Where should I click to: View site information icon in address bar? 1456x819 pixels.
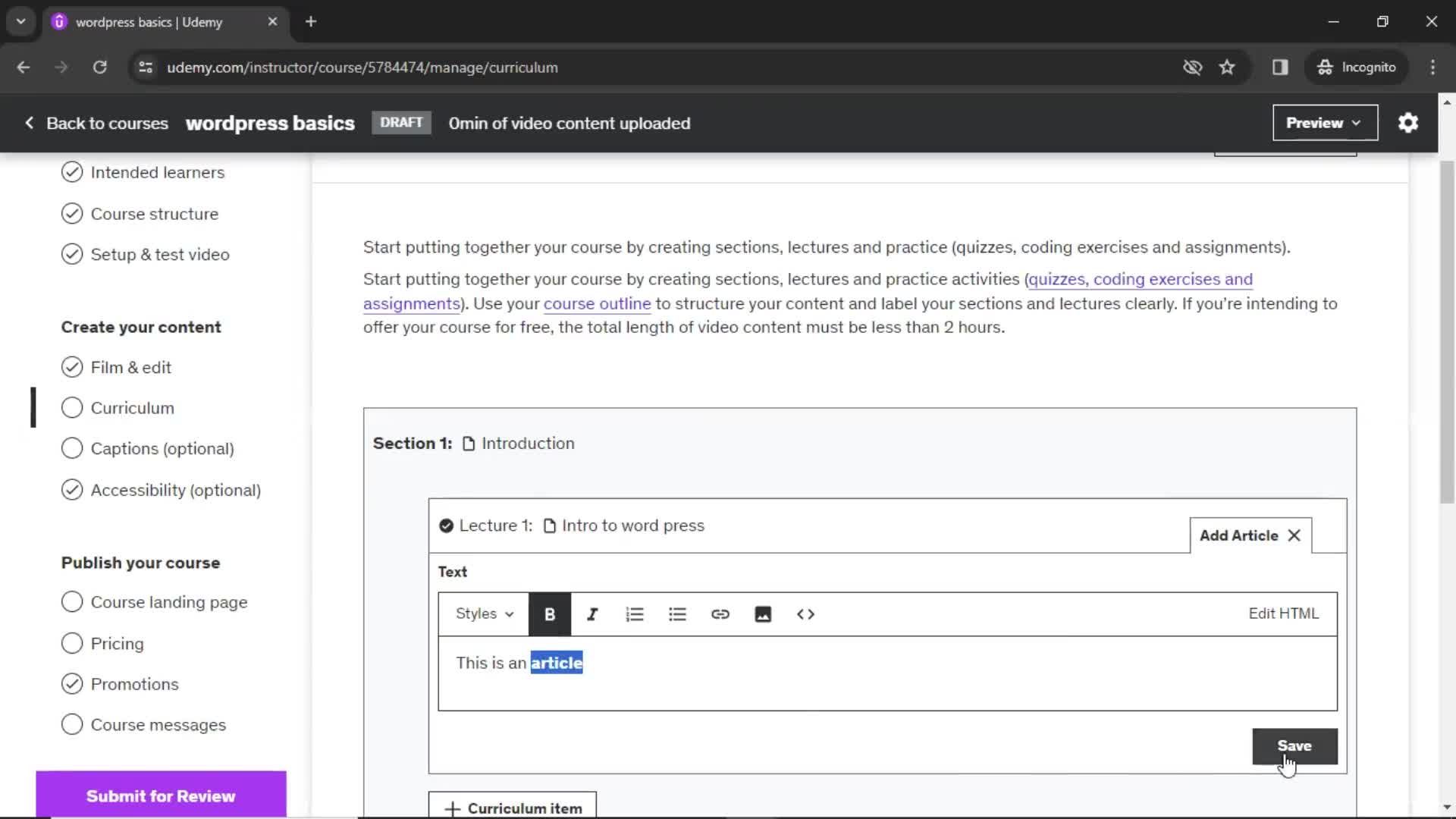[x=146, y=67]
